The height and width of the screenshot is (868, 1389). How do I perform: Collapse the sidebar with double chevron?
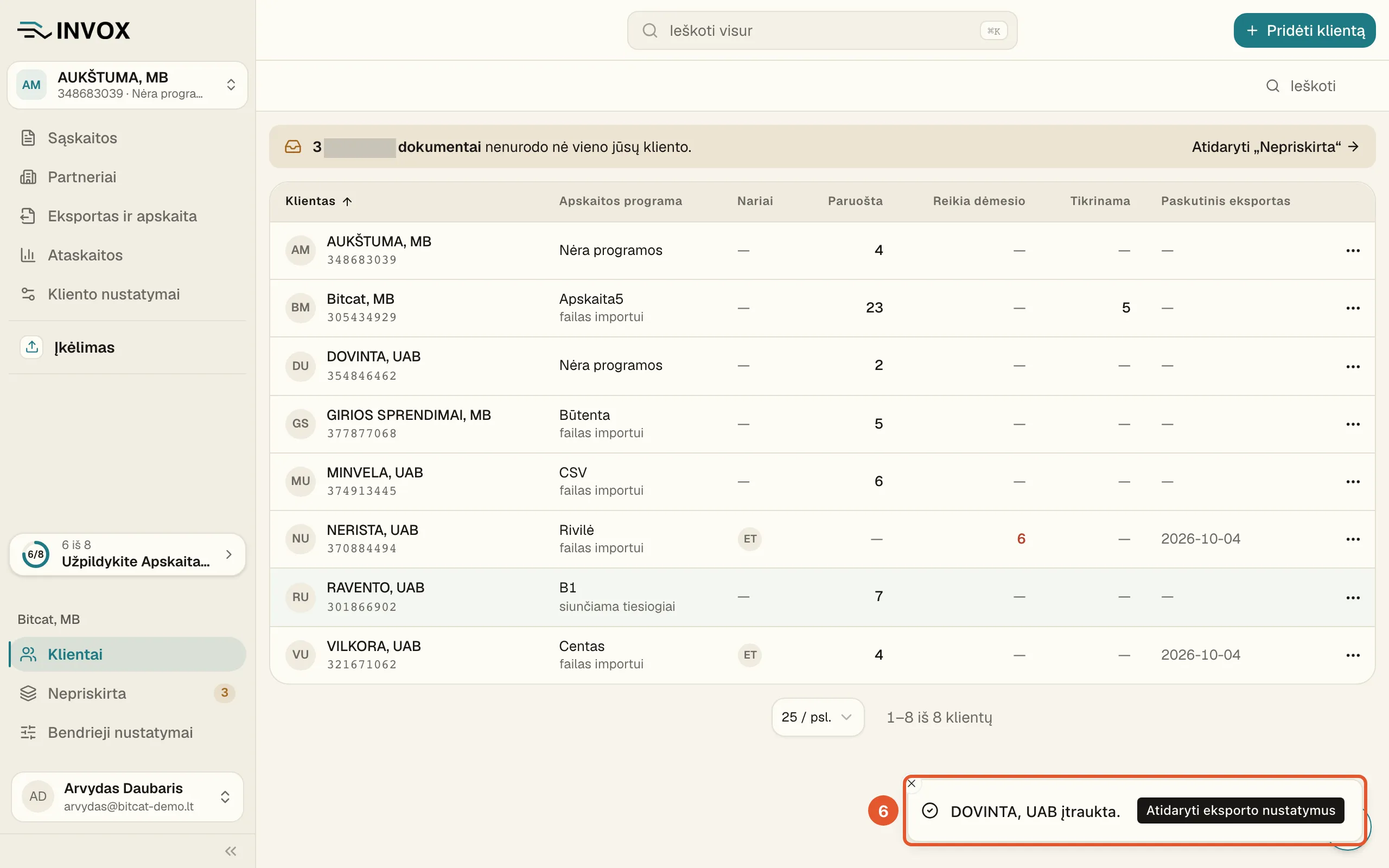click(x=231, y=851)
